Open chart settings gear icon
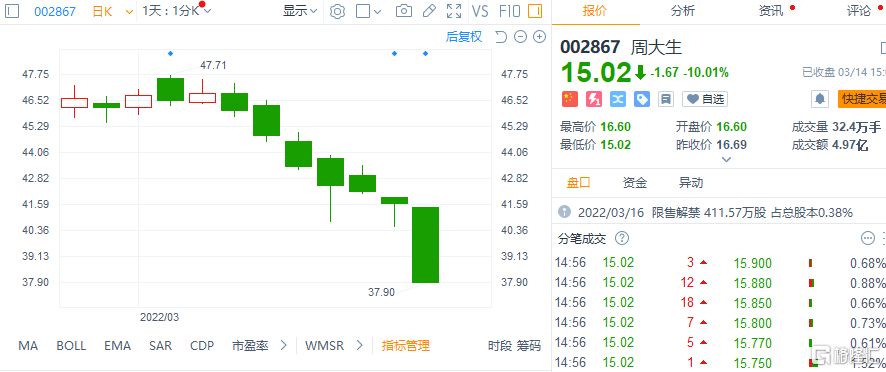886x372 pixels. coord(337,11)
